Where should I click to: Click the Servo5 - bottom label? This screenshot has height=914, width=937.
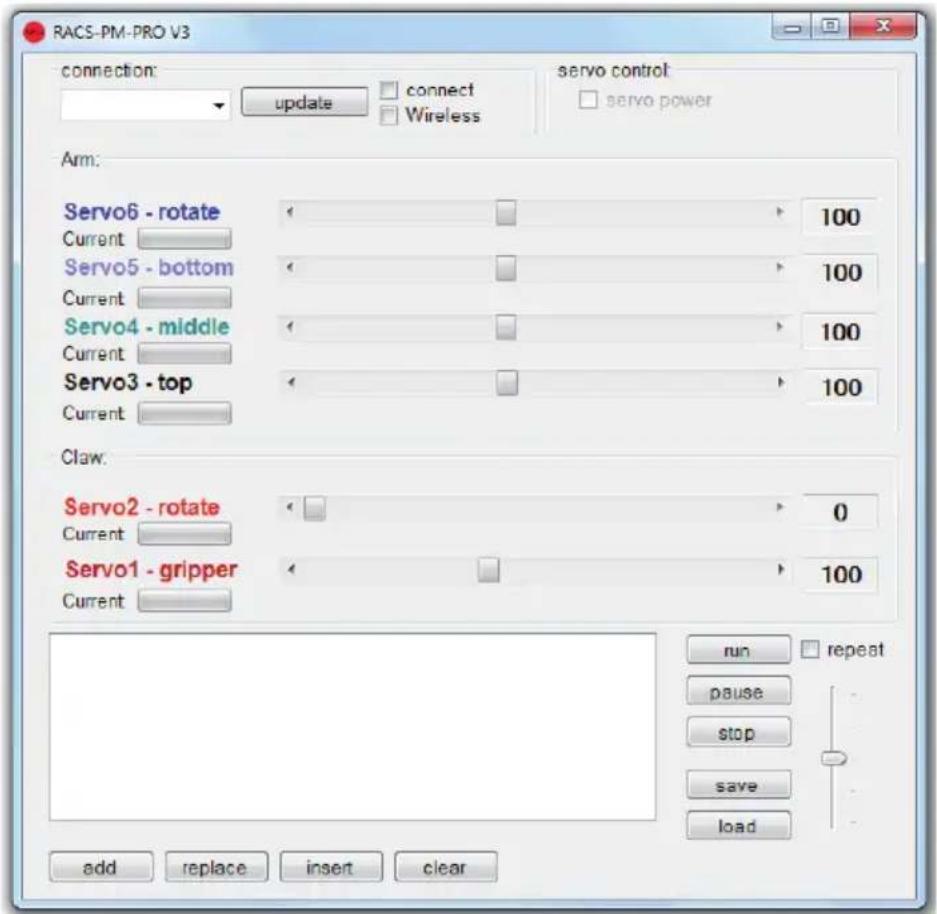[149, 268]
